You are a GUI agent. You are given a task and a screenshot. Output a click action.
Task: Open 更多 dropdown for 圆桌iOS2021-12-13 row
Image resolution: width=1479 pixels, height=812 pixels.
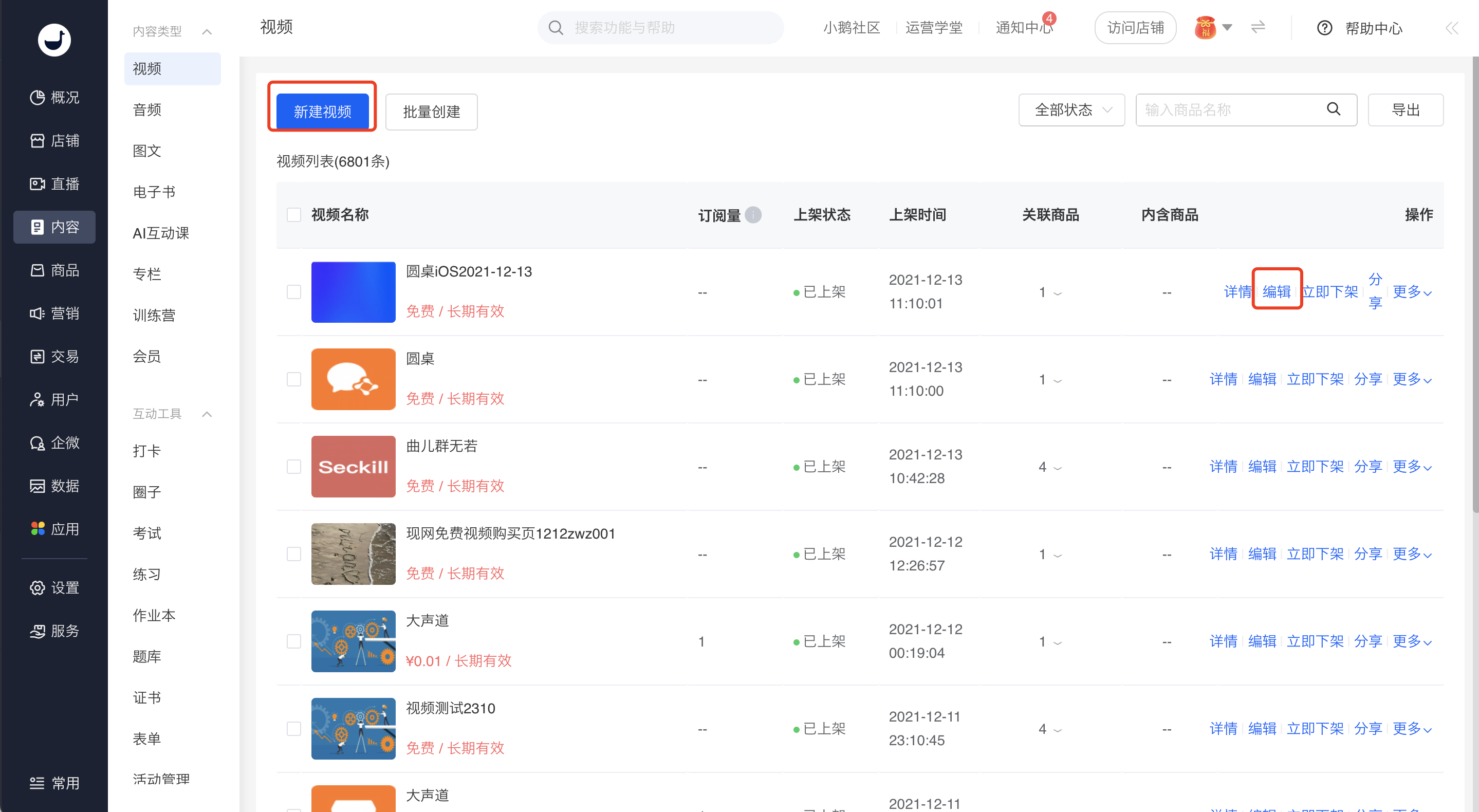[x=1412, y=292]
